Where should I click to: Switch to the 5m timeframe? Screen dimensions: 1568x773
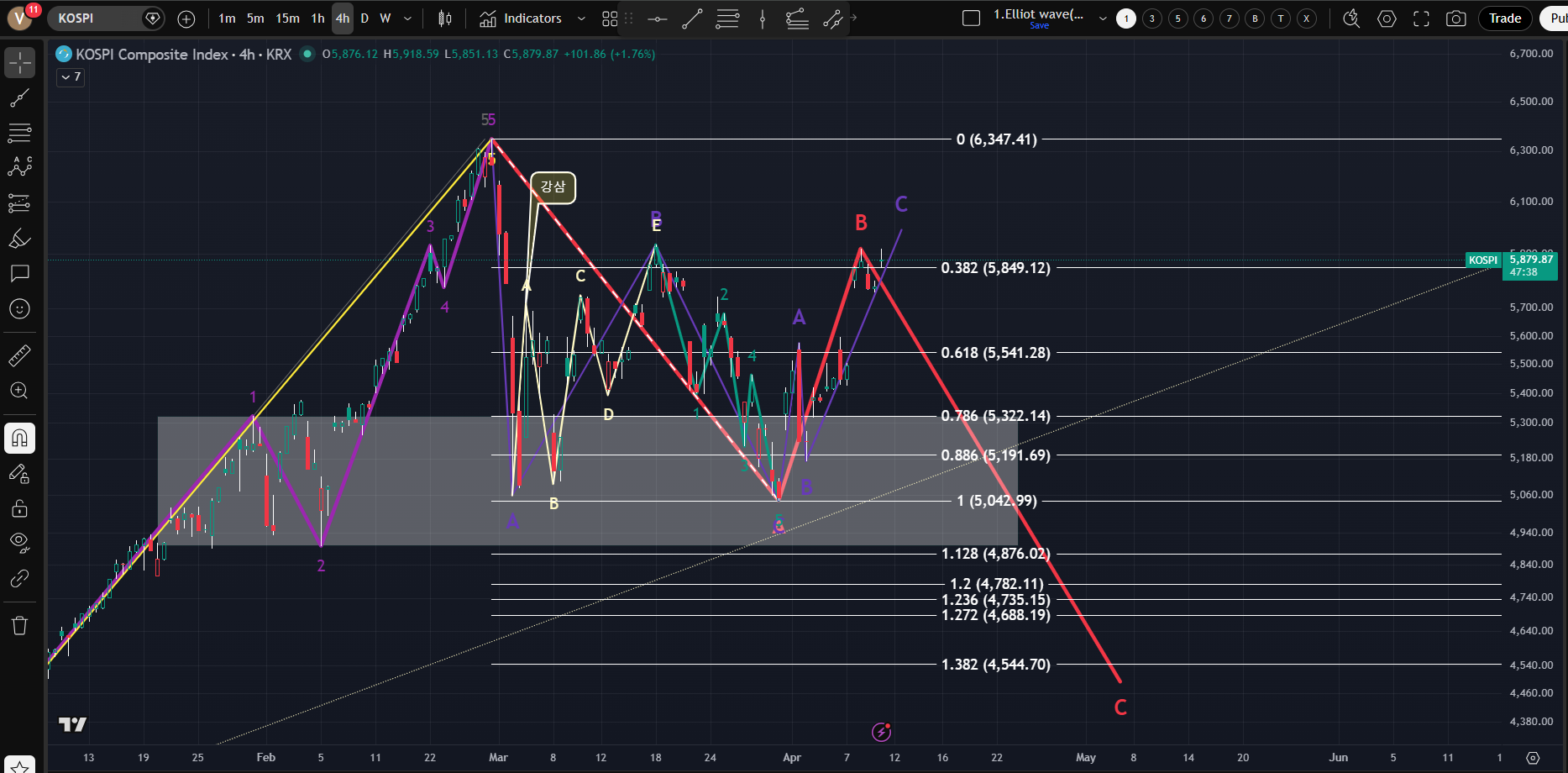(x=255, y=18)
